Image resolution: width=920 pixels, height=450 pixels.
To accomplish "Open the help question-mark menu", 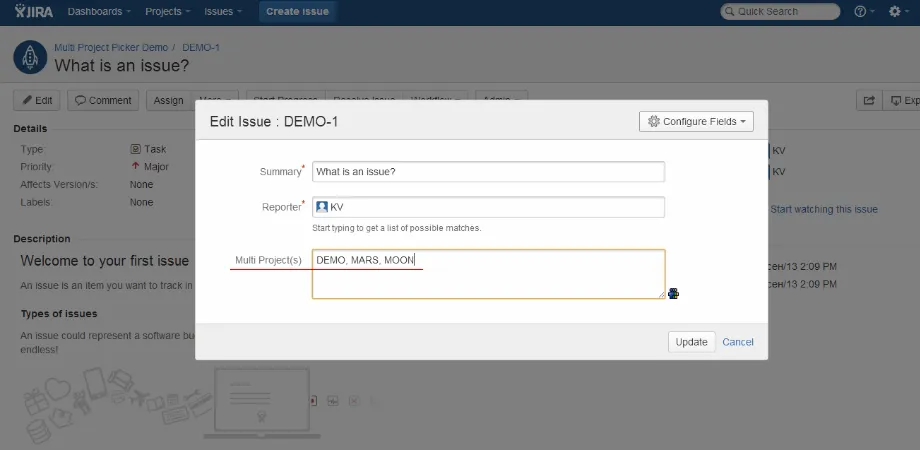I will [864, 11].
